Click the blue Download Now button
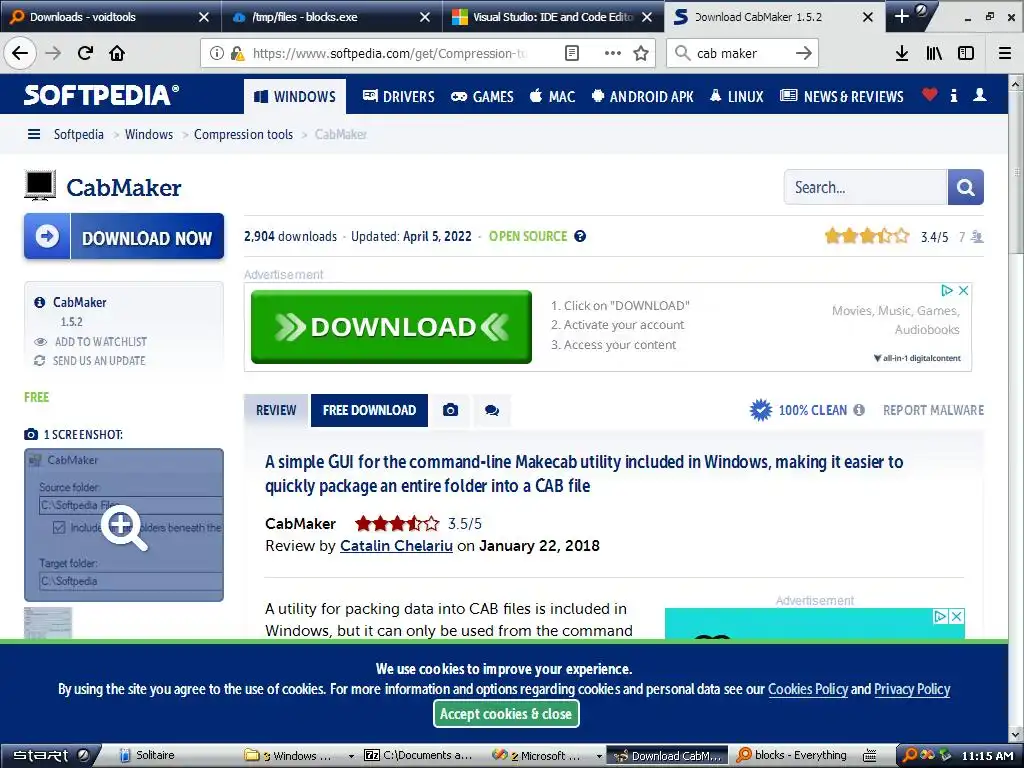The width and height of the screenshot is (1024, 768). [124, 236]
